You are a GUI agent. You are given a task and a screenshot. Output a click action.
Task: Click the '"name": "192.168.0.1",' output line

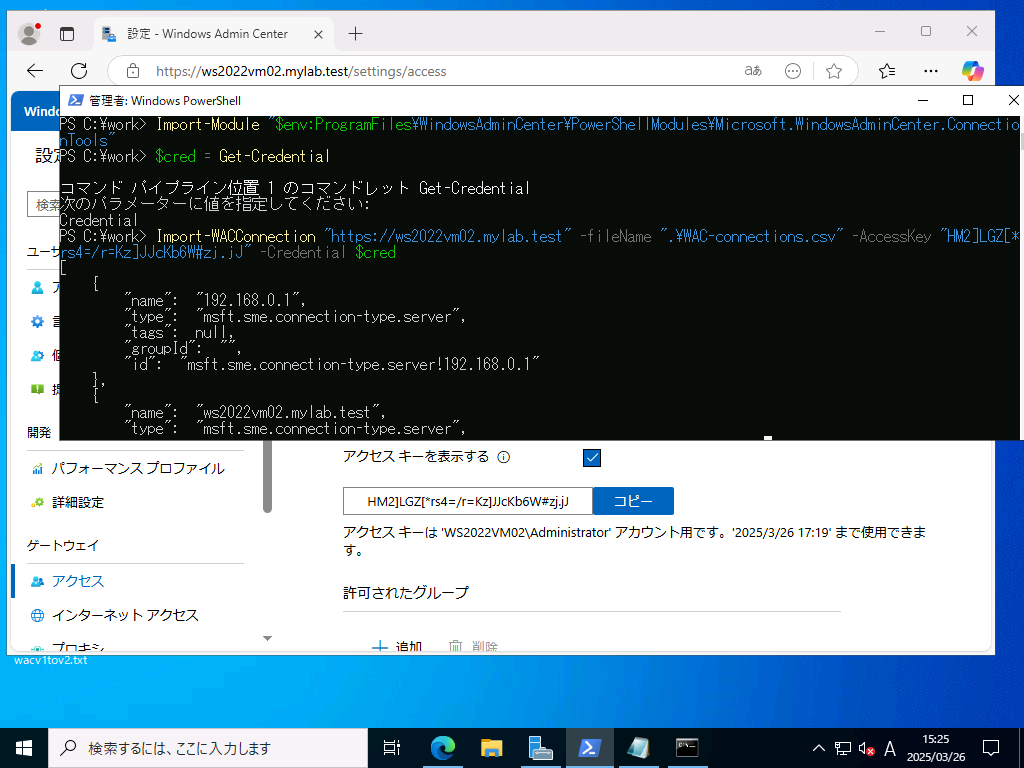tap(215, 300)
